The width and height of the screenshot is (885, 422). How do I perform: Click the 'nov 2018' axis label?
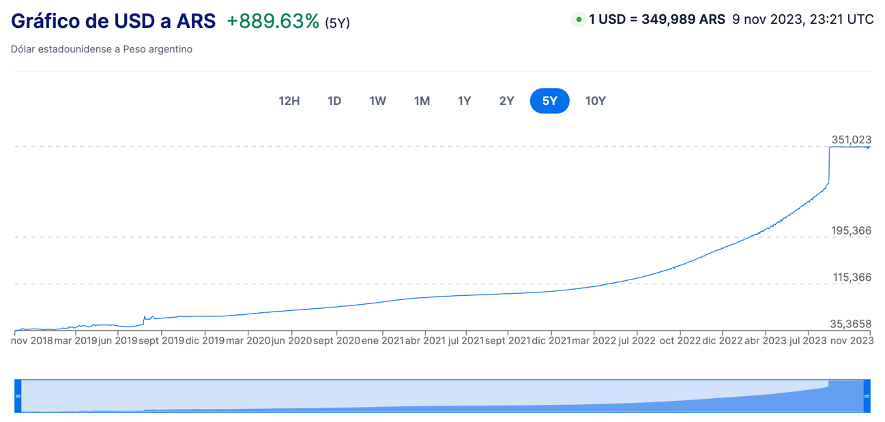coord(32,340)
